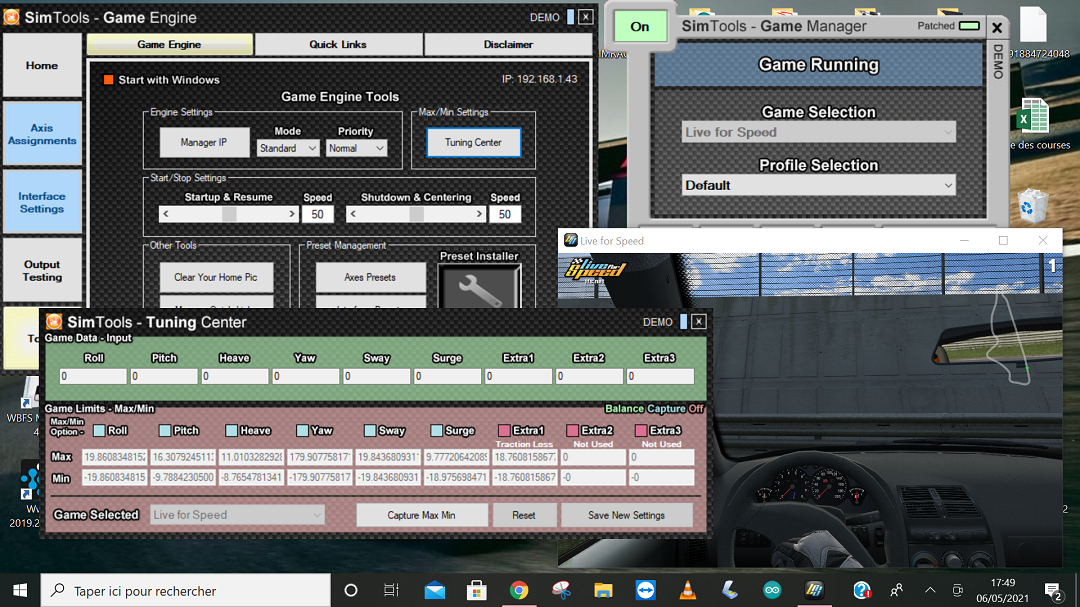Open the People icon in system tray
Image resolution: width=1080 pixels, height=607 pixels.
point(896,590)
